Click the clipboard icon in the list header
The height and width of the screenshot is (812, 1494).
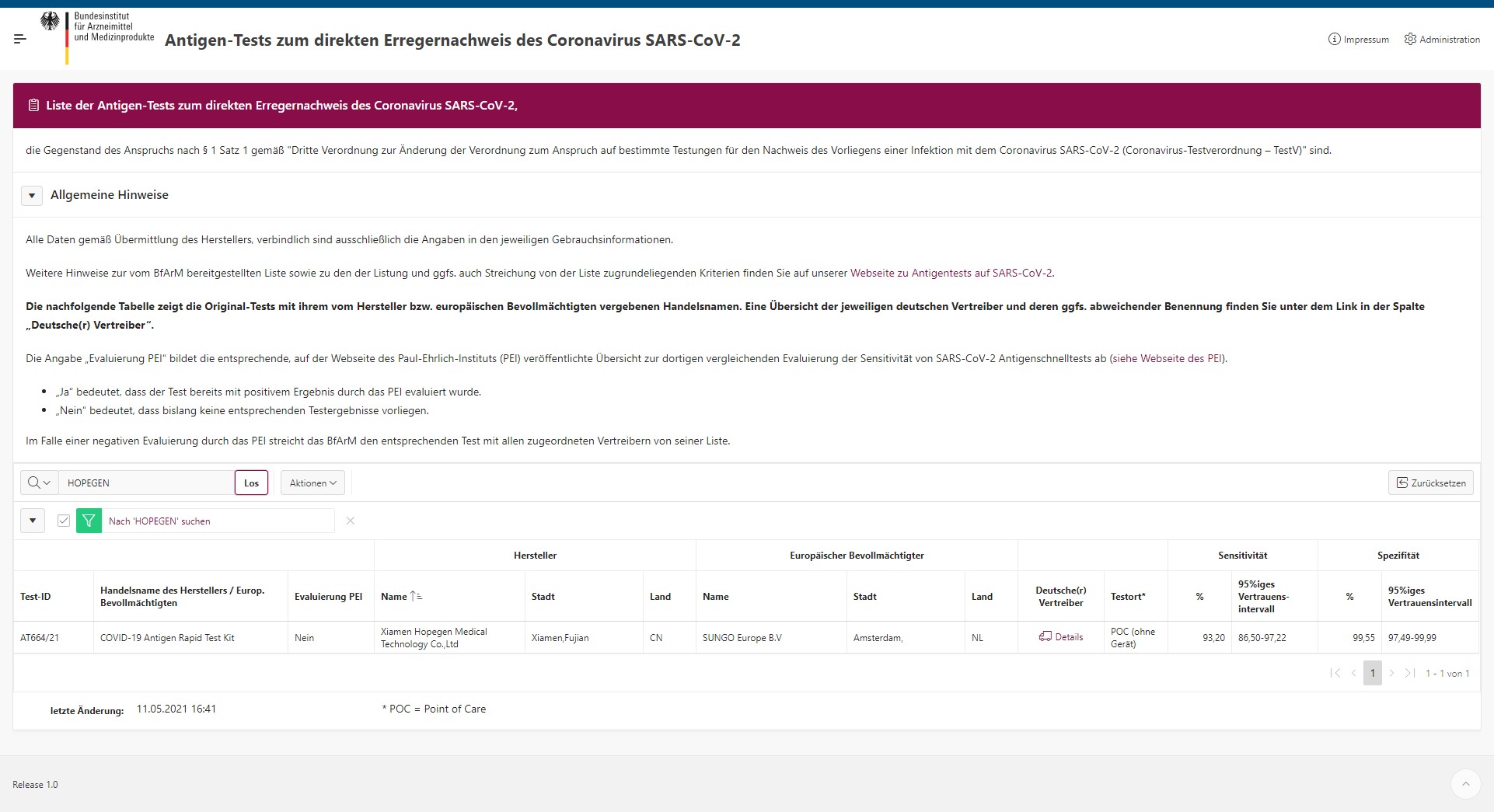33,106
